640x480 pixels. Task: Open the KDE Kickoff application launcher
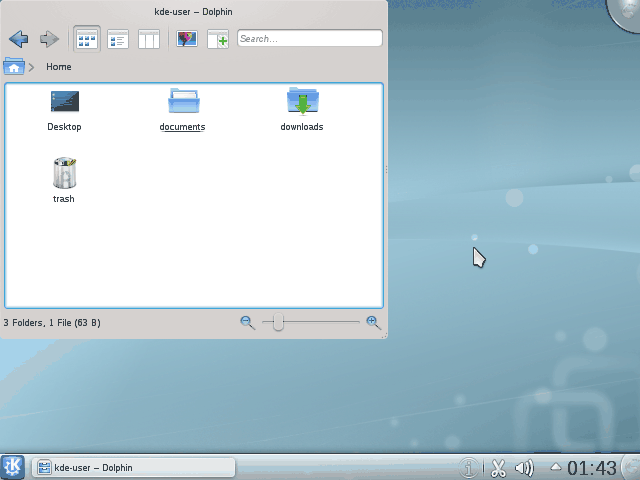pyautogui.click(x=13, y=467)
